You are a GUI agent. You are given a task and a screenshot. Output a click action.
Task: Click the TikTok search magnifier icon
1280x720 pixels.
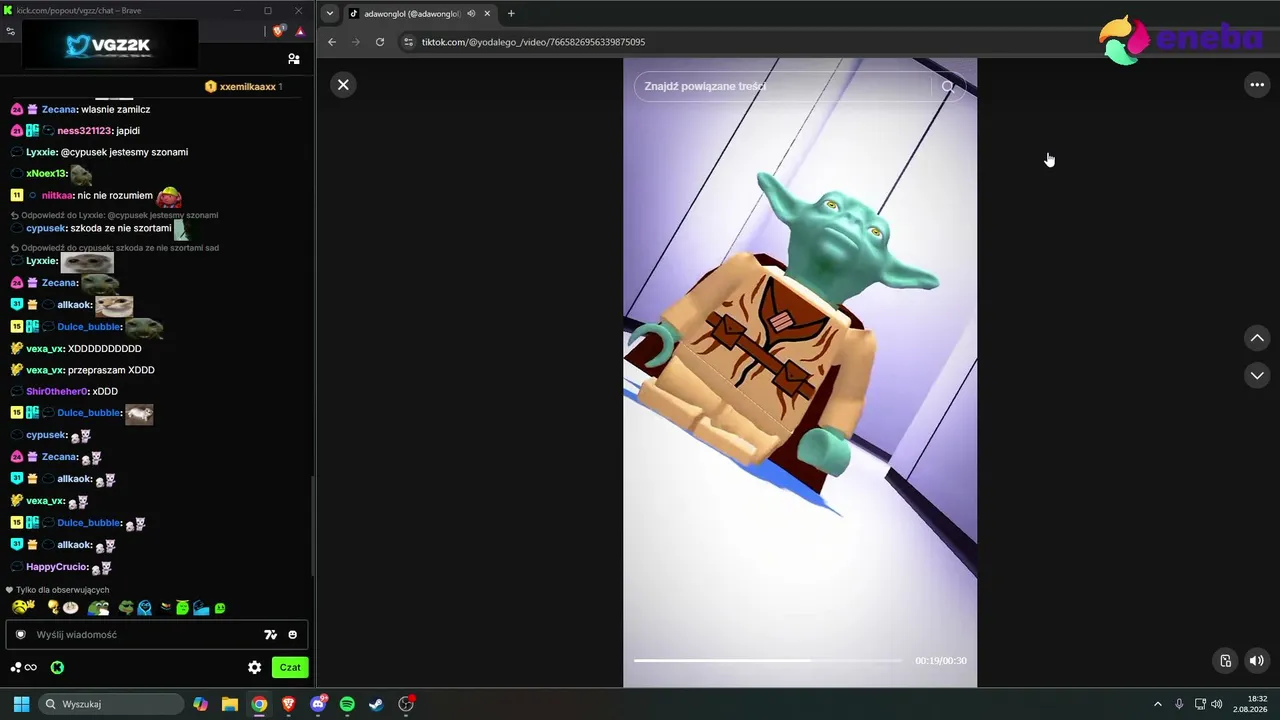pyautogui.click(x=948, y=87)
